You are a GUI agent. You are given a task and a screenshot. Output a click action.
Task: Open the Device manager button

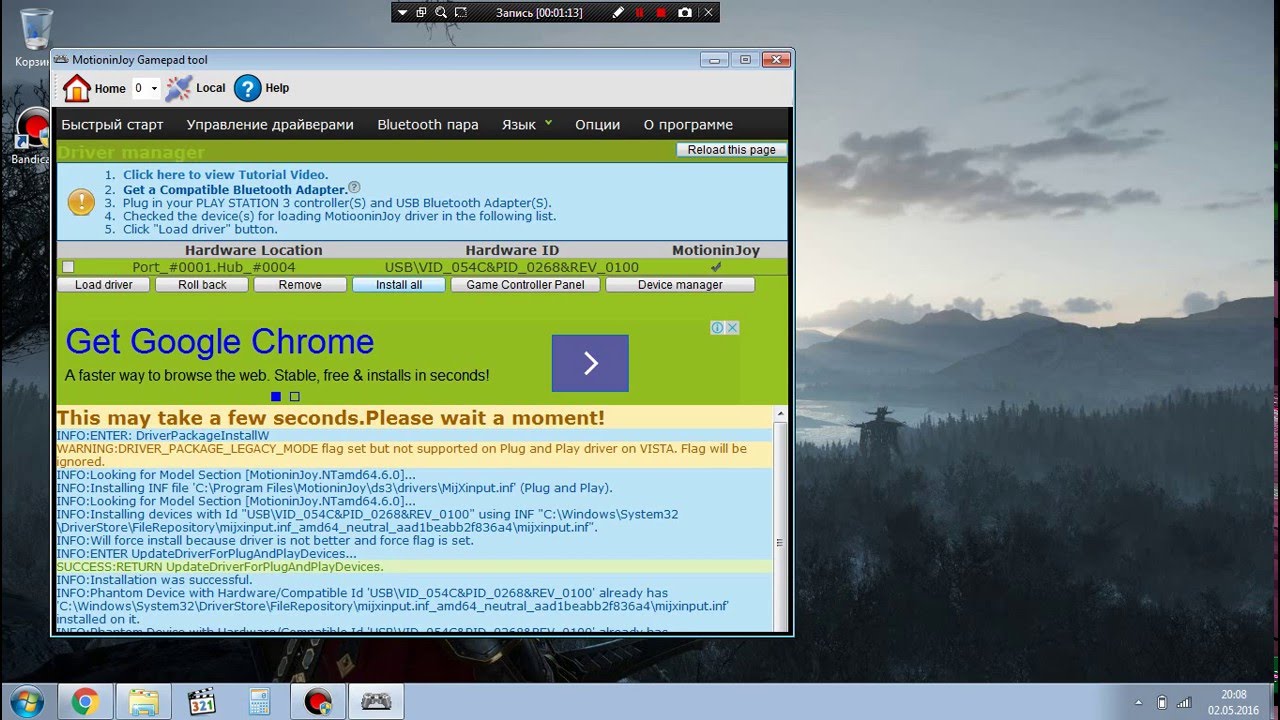[x=680, y=285]
